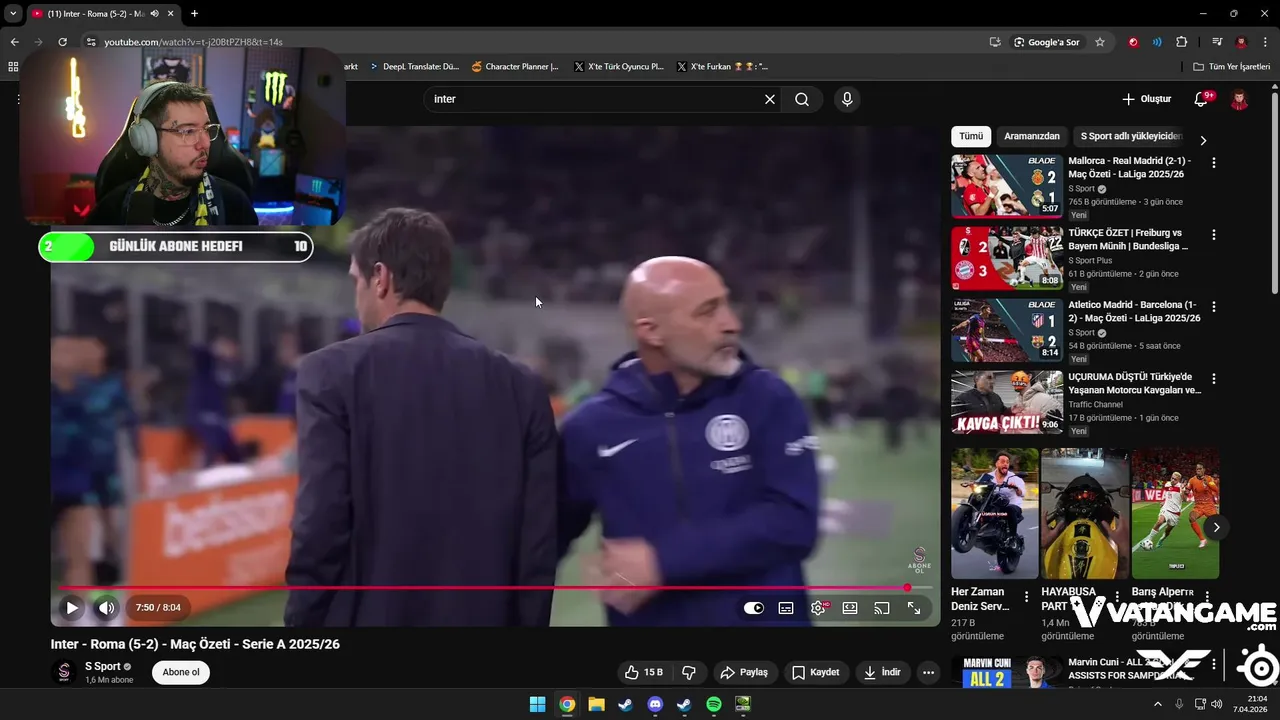Click the search magnifier button
Screen dimensions: 1280x720
pyautogui.click(x=802, y=99)
